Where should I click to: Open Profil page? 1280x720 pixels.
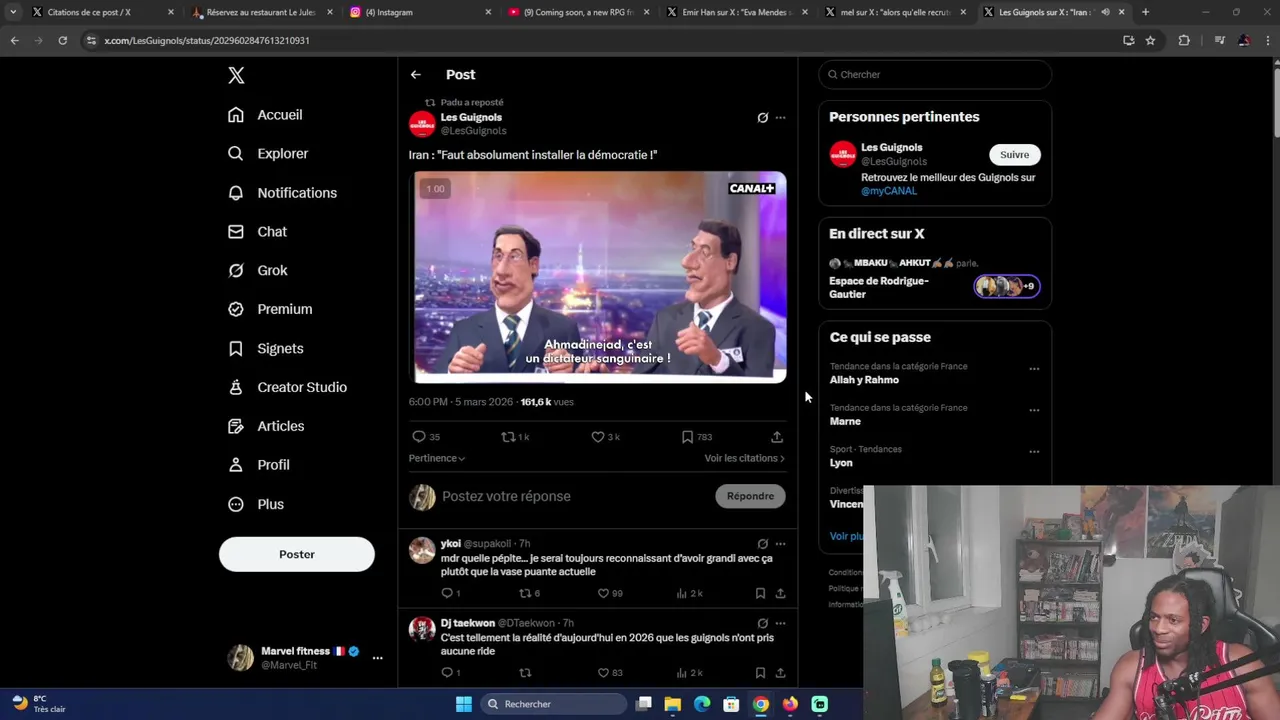258,466
